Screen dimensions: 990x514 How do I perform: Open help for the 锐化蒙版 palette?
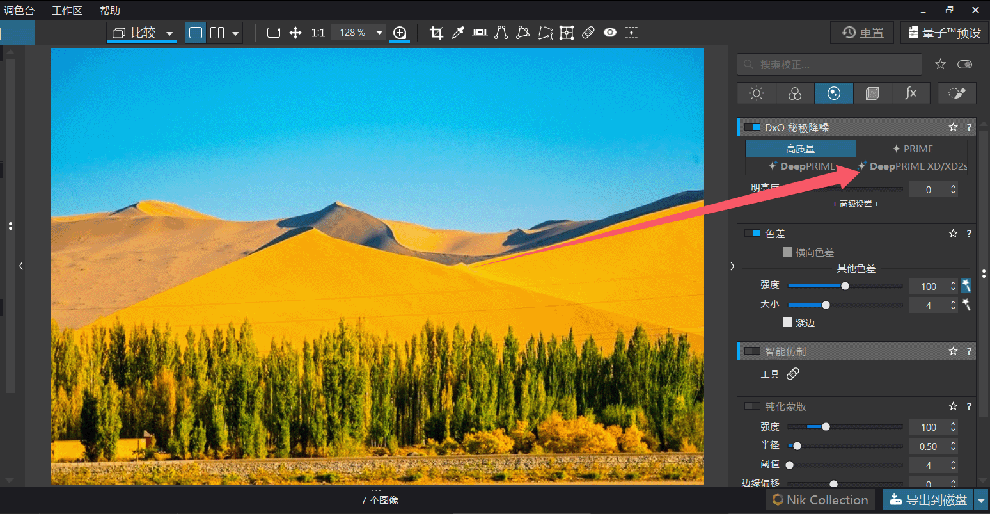click(969, 407)
